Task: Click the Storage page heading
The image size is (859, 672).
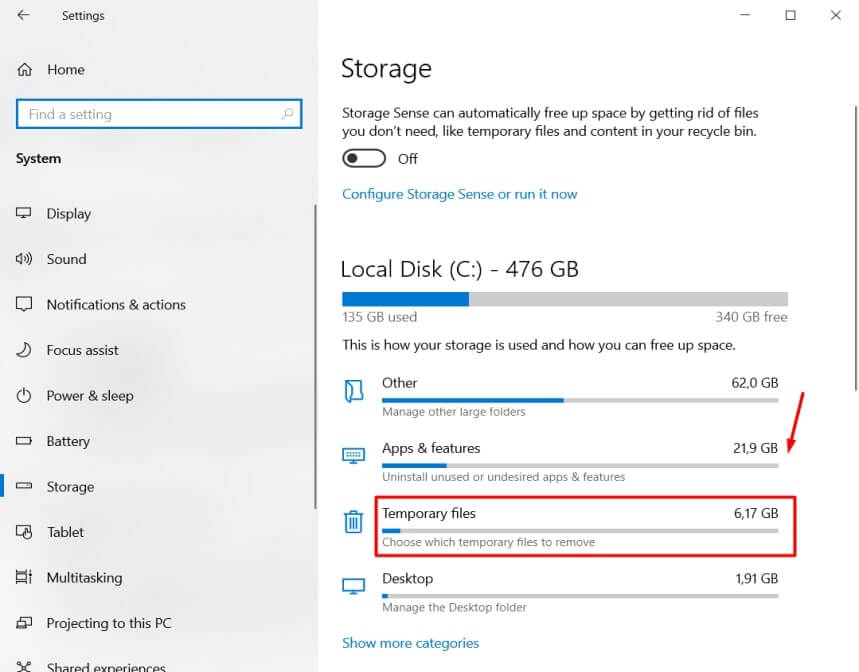Action: coord(386,69)
